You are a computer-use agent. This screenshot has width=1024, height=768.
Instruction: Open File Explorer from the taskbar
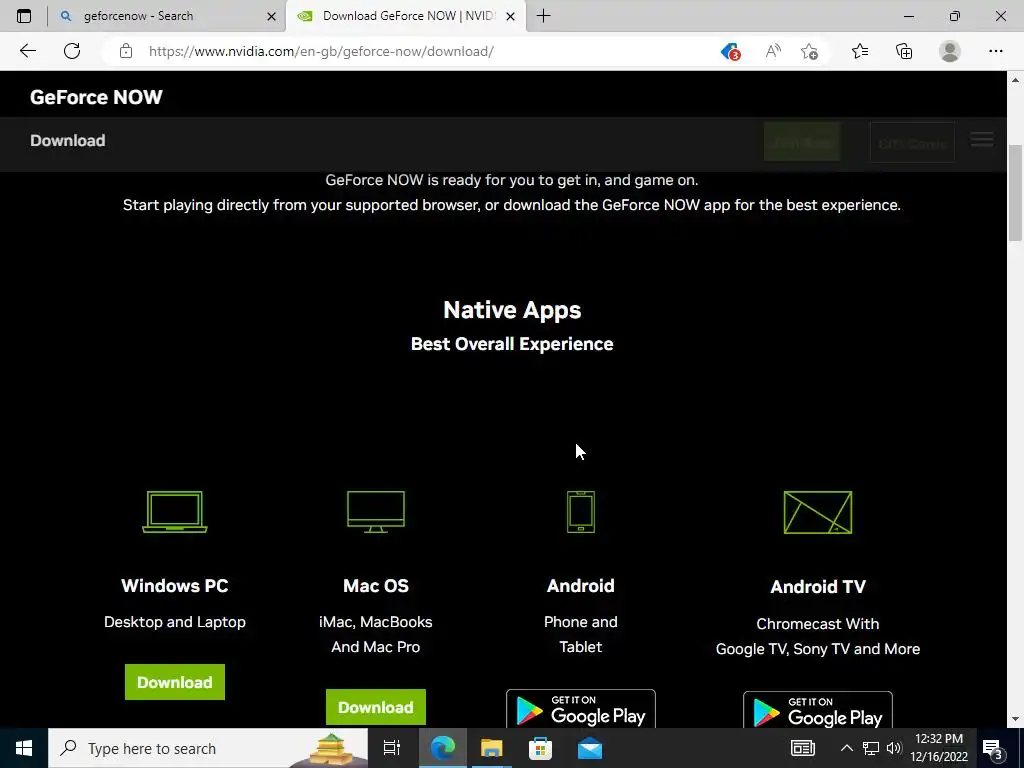pyautogui.click(x=491, y=748)
